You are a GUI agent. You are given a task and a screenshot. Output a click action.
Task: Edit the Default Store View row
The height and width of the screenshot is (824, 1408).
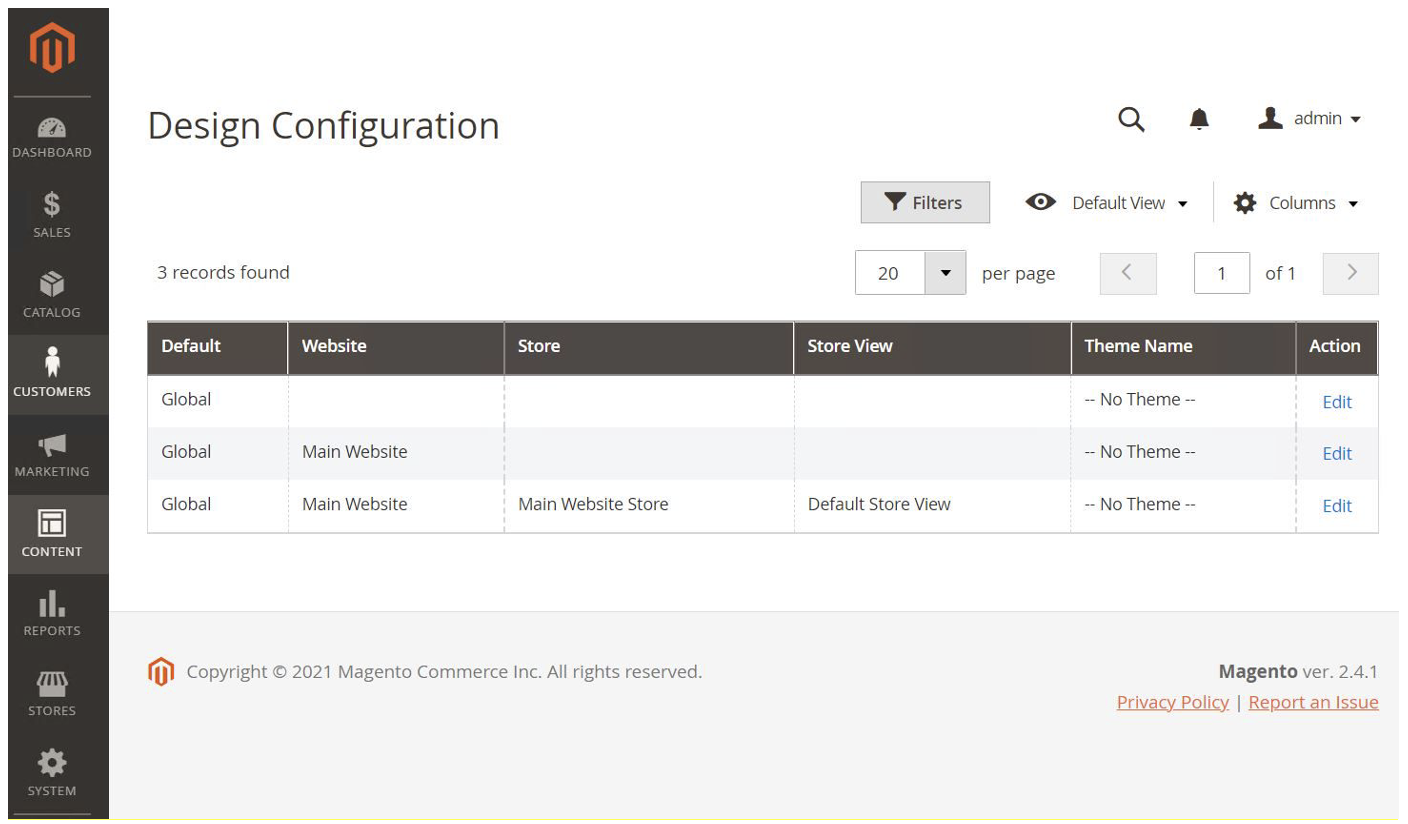point(1336,506)
